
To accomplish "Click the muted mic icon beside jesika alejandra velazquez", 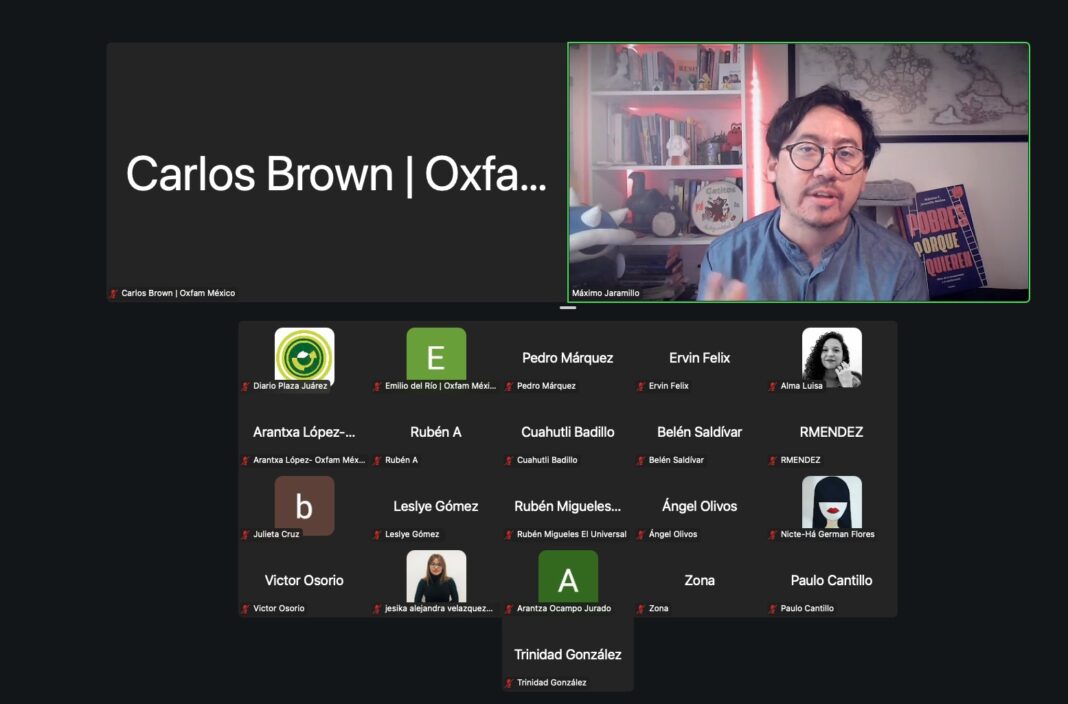I will pyautogui.click(x=377, y=609).
